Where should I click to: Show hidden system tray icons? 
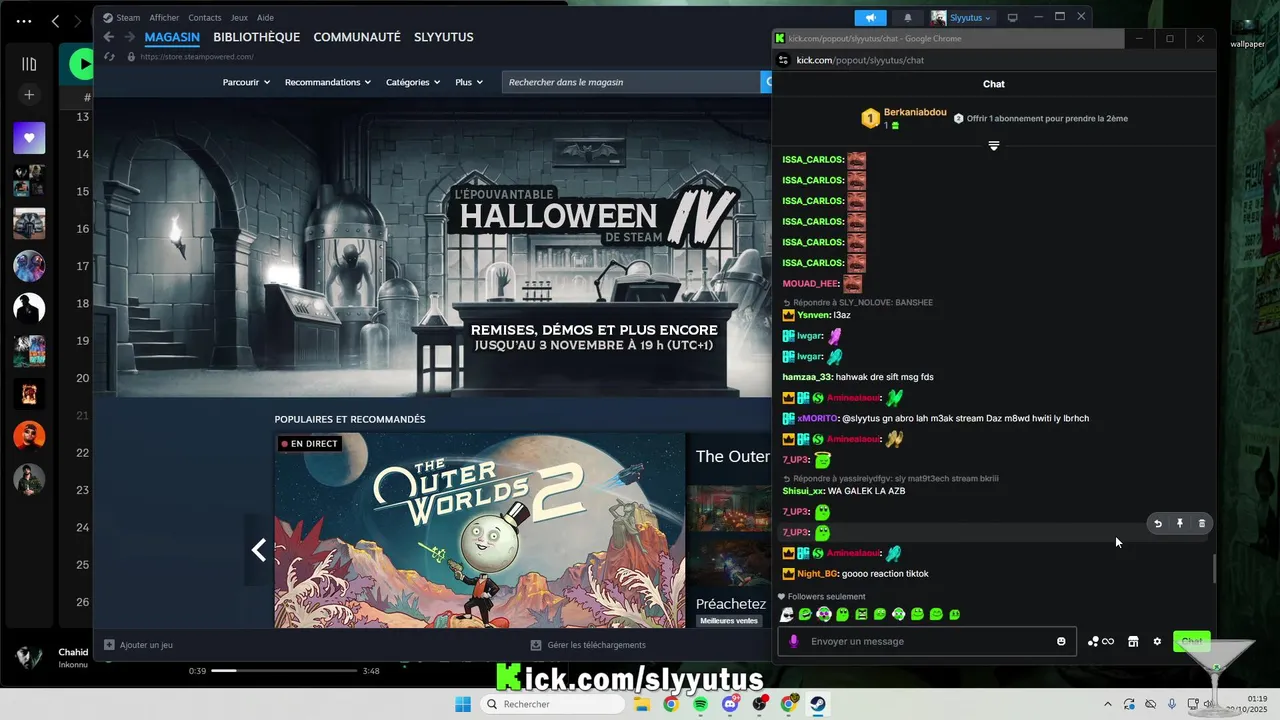click(x=1107, y=704)
